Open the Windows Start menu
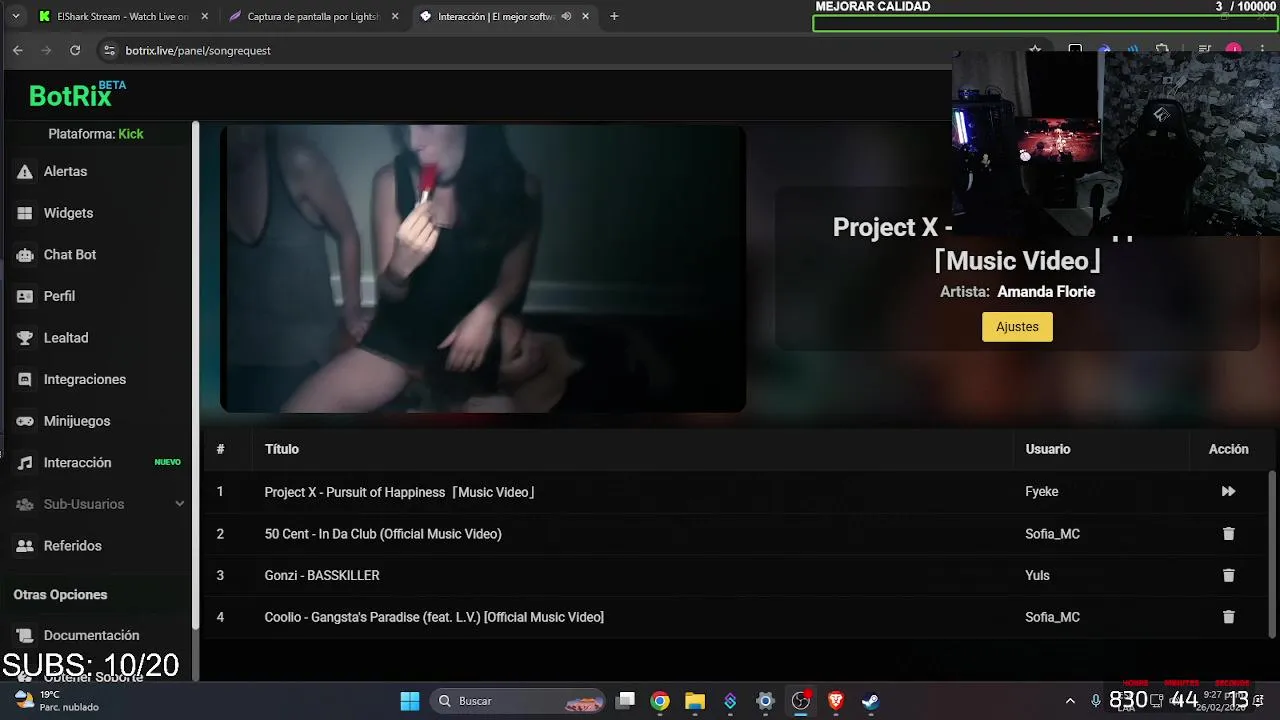The height and width of the screenshot is (720, 1280). pyautogui.click(x=410, y=701)
